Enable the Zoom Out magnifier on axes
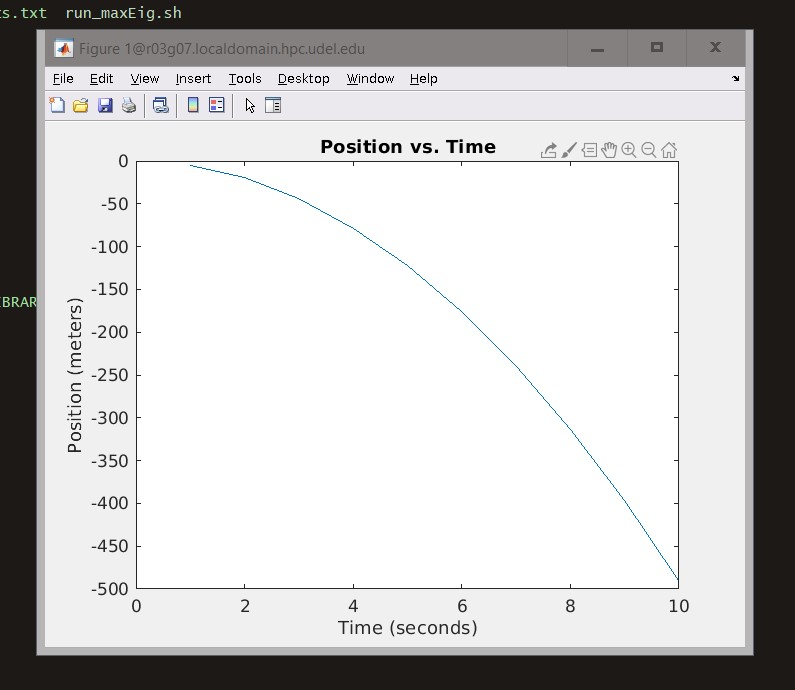Screen dimensions: 795x690 click(649, 150)
